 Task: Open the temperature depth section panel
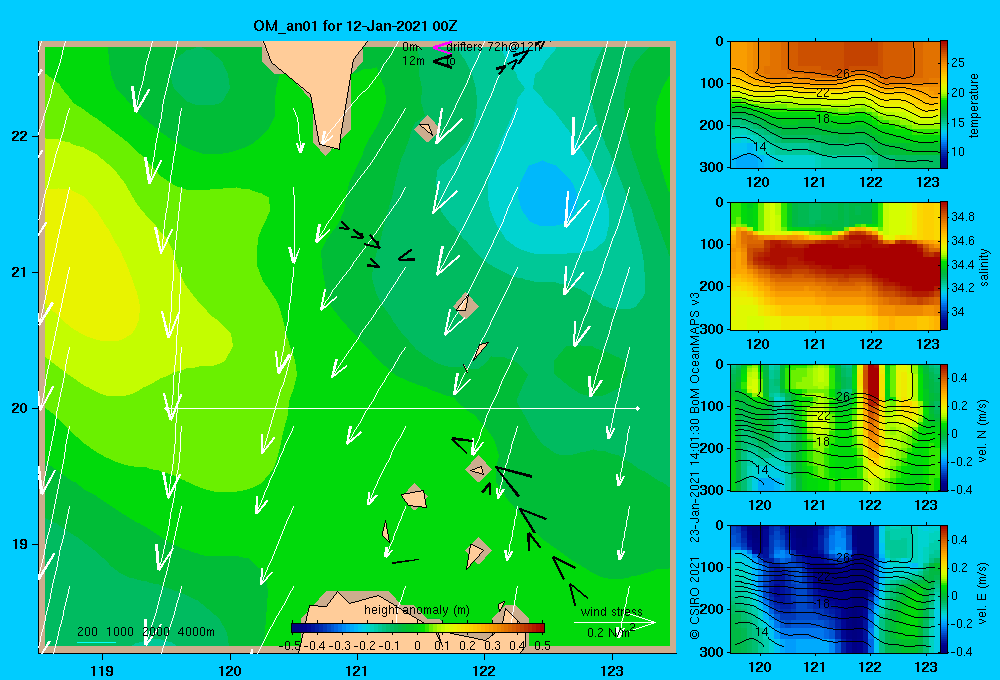(835, 105)
